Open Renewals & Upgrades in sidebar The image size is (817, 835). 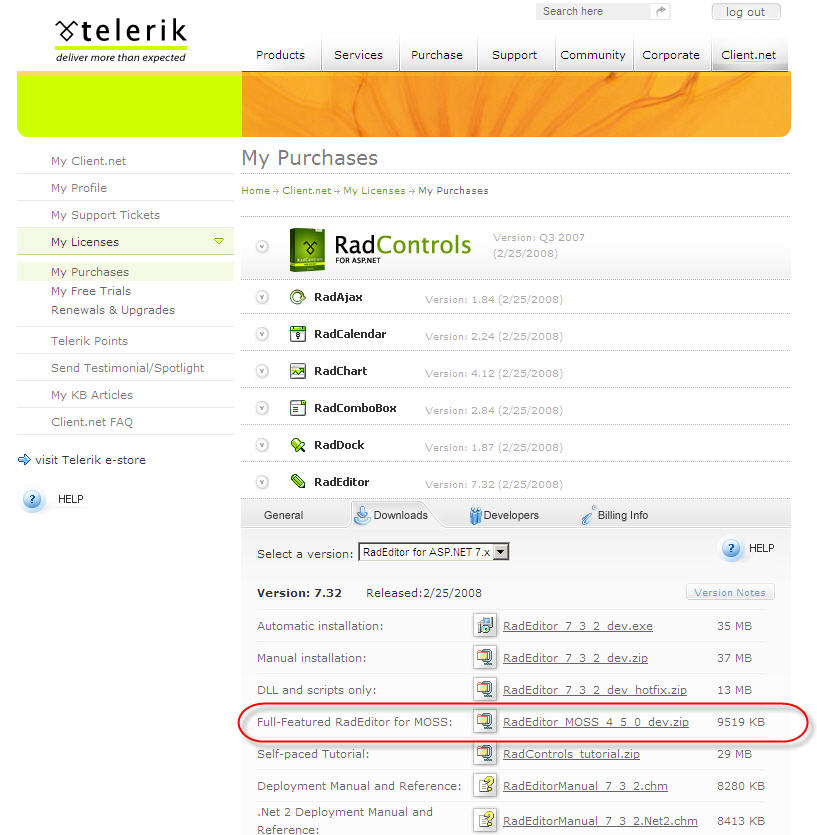coord(113,310)
